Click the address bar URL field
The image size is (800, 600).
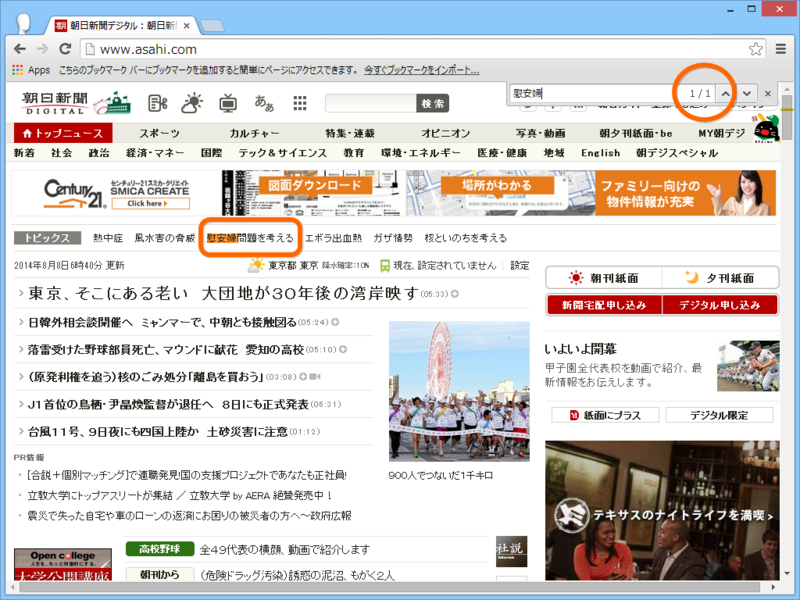coord(416,49)
